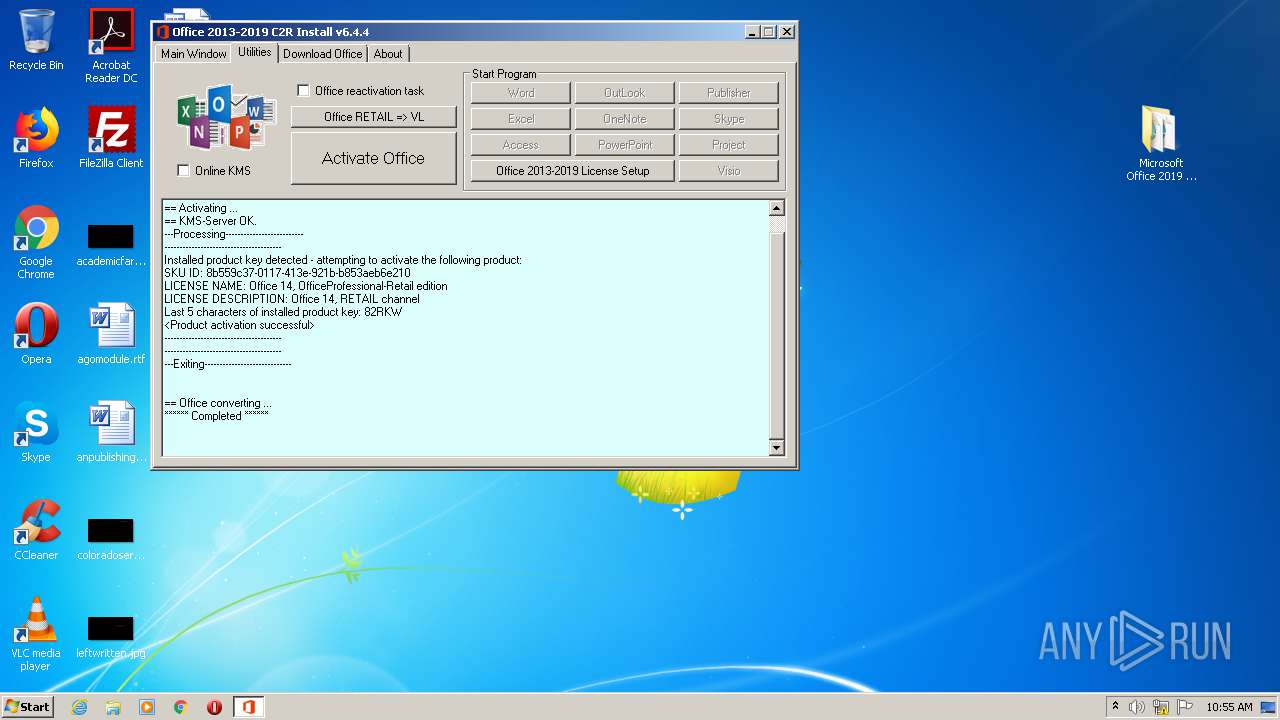Enable the Office reactivation task checkbox
Screen dimensions: 1280x720
303,91
